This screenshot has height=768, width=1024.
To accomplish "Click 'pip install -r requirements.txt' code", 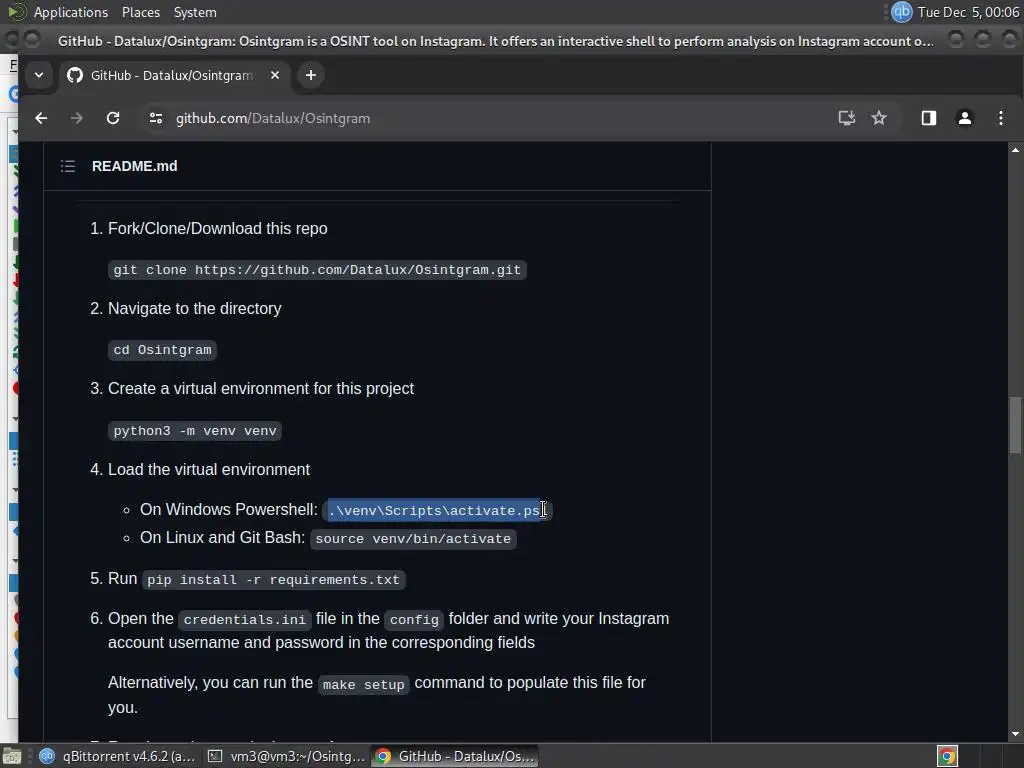I will click(x=273, y=580).
